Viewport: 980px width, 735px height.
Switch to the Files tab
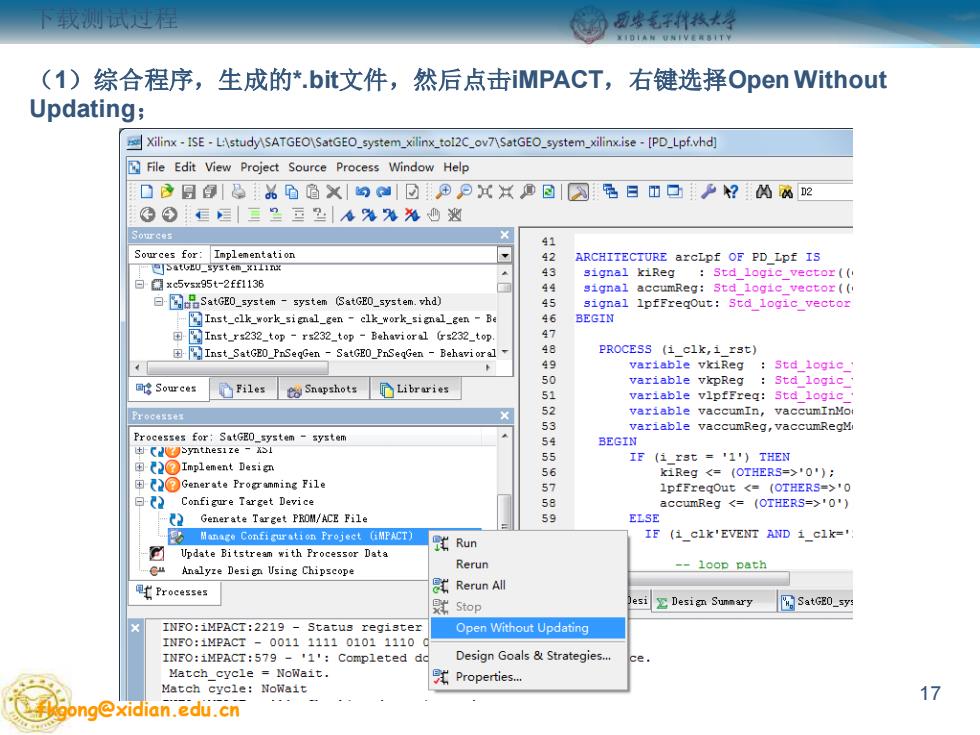[x=242, y=389]
